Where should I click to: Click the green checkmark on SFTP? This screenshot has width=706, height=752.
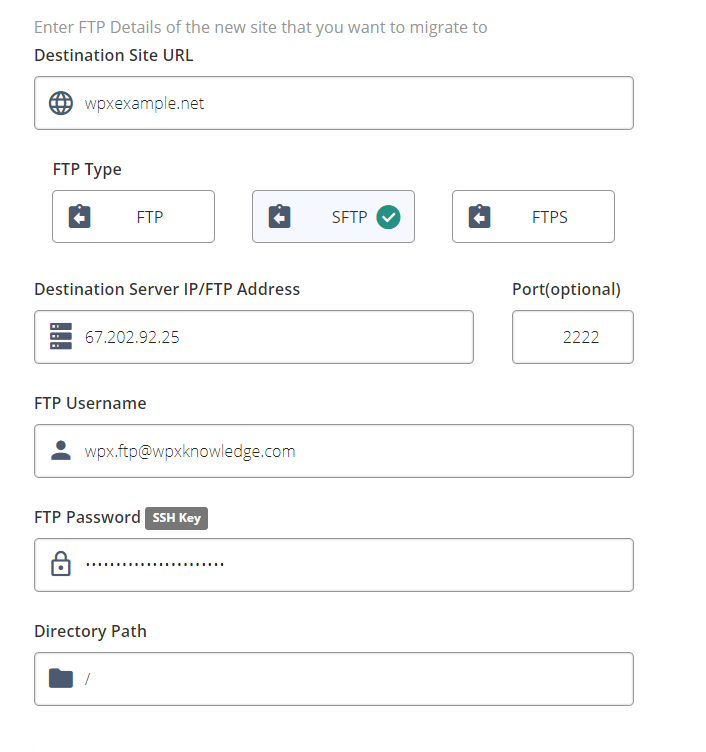click(x=388, y=217)
